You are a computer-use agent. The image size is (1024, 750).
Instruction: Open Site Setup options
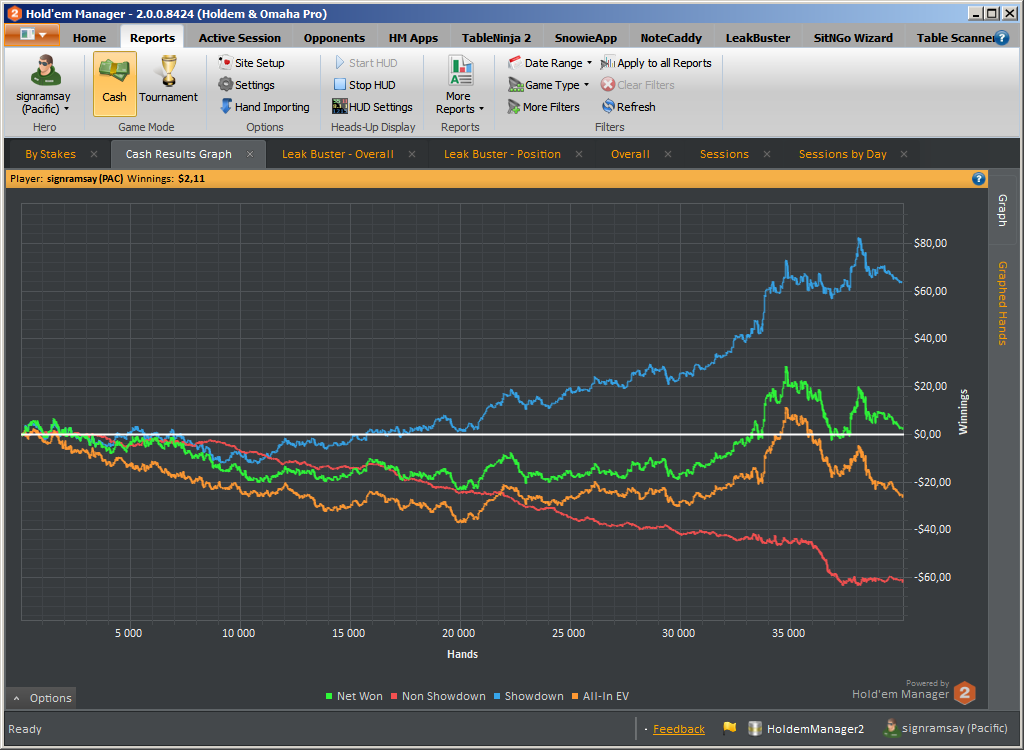point(252,63)
